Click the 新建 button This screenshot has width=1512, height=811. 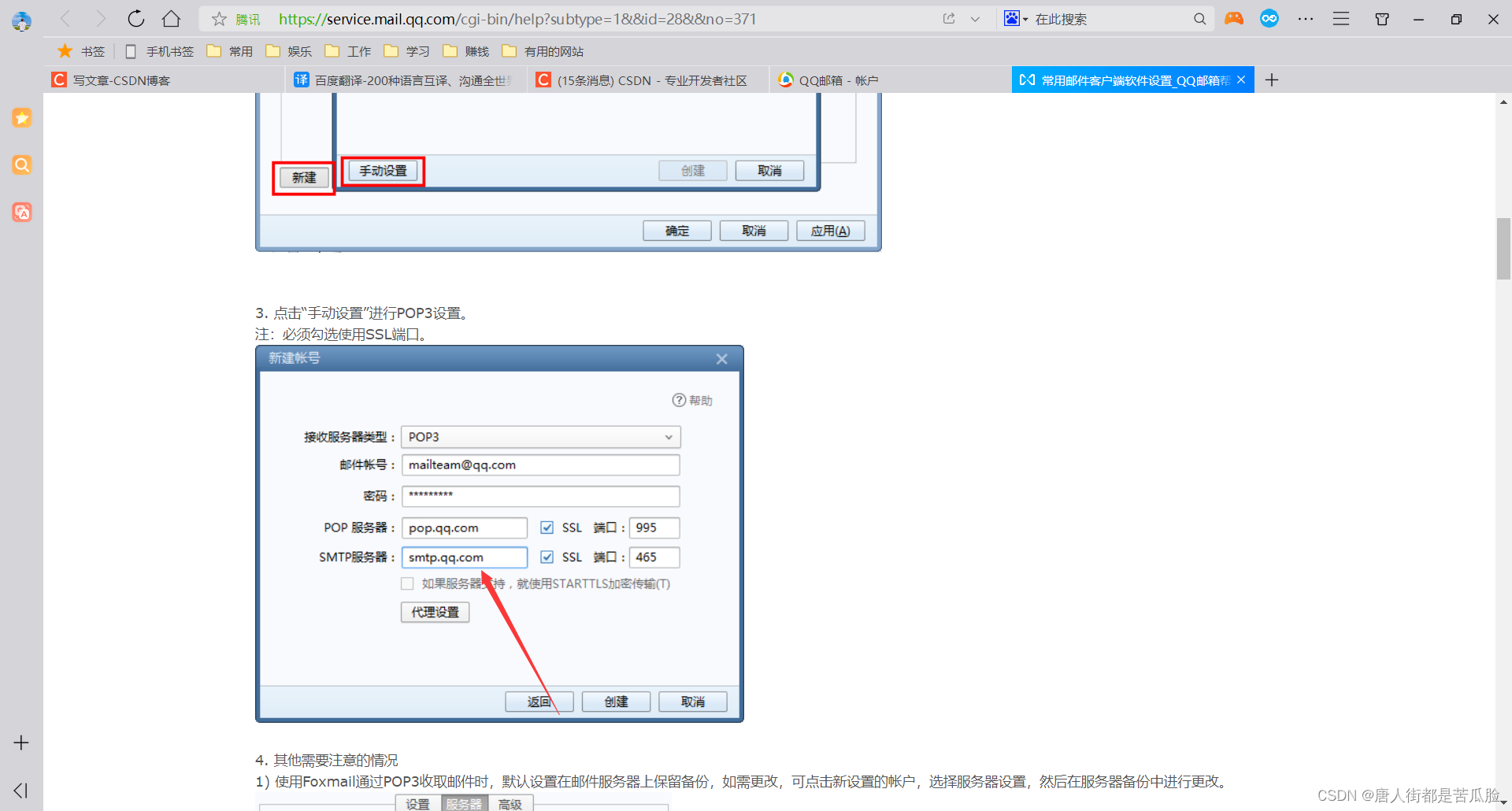click(304, 178)
